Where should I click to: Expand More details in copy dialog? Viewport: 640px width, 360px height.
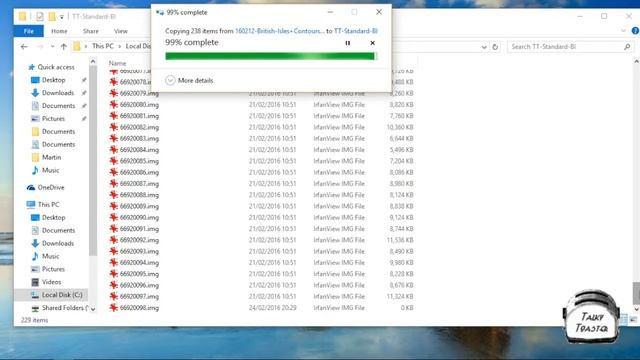click(189, 80)
